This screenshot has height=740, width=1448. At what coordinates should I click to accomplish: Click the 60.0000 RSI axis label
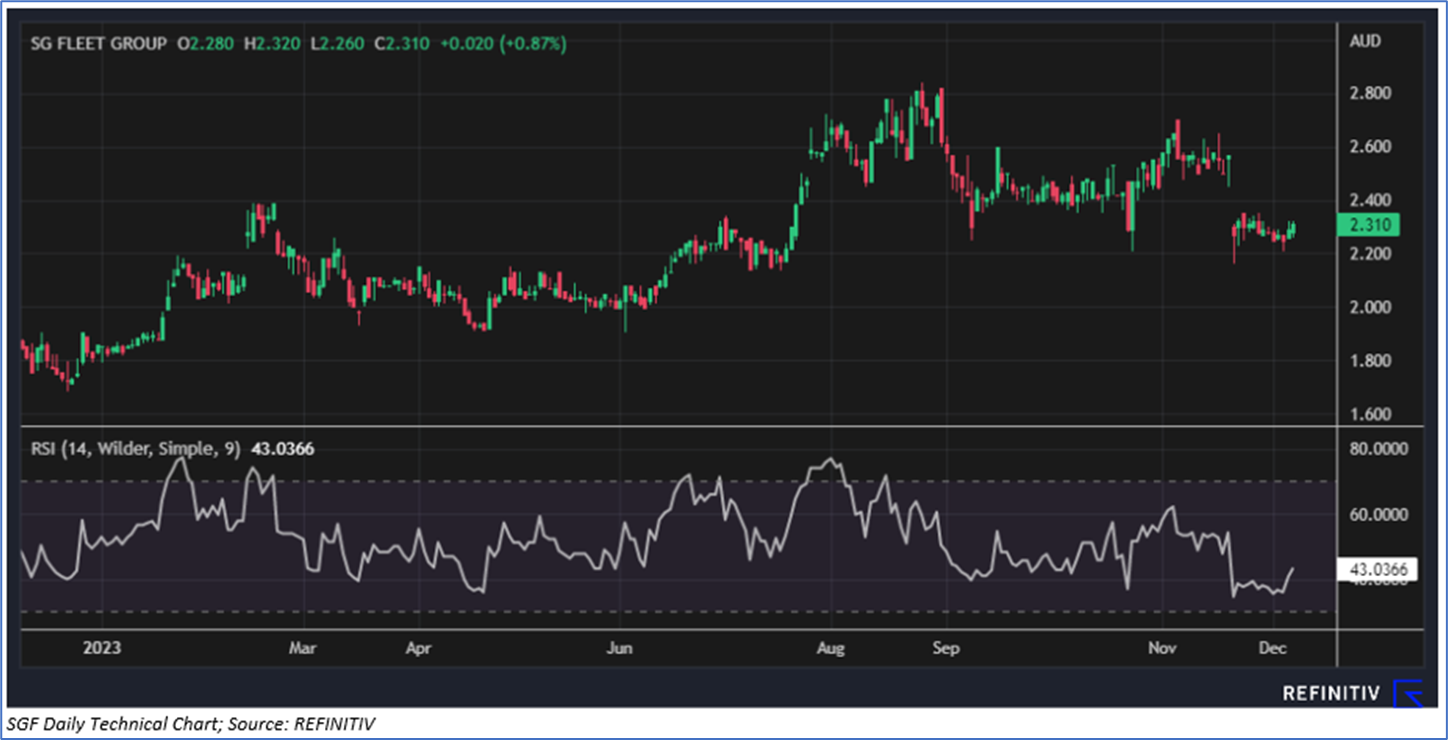(1378, 515)
